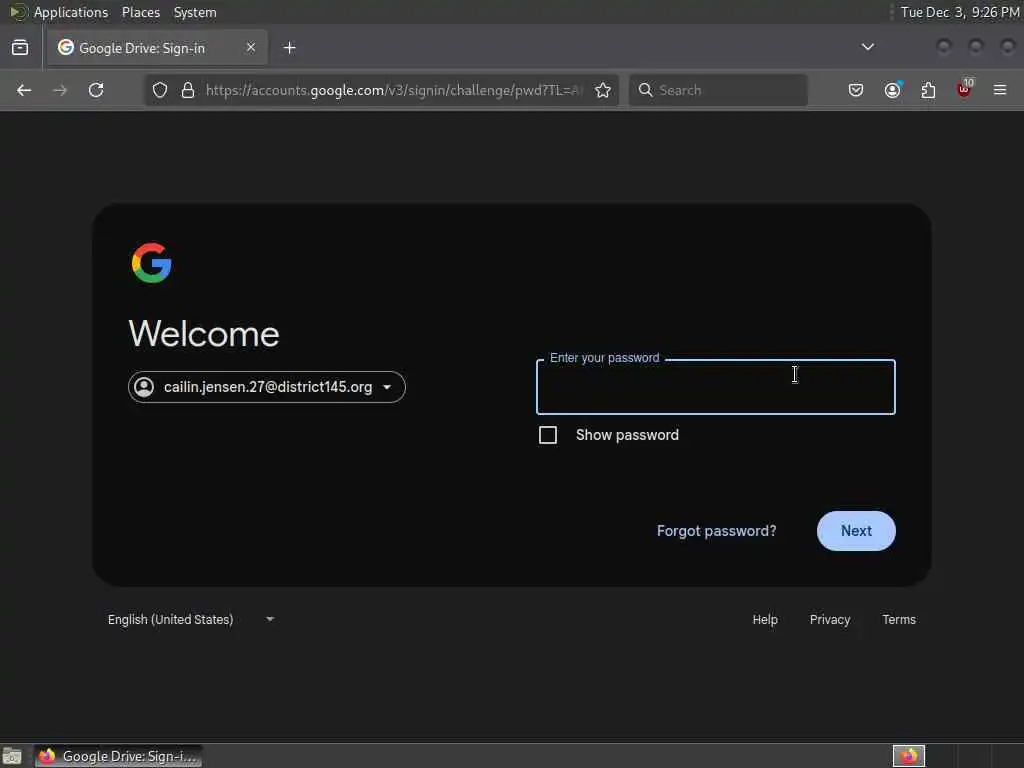Open the Firefox account icon
The image size is (1024, 768).
tap(893, 90)
